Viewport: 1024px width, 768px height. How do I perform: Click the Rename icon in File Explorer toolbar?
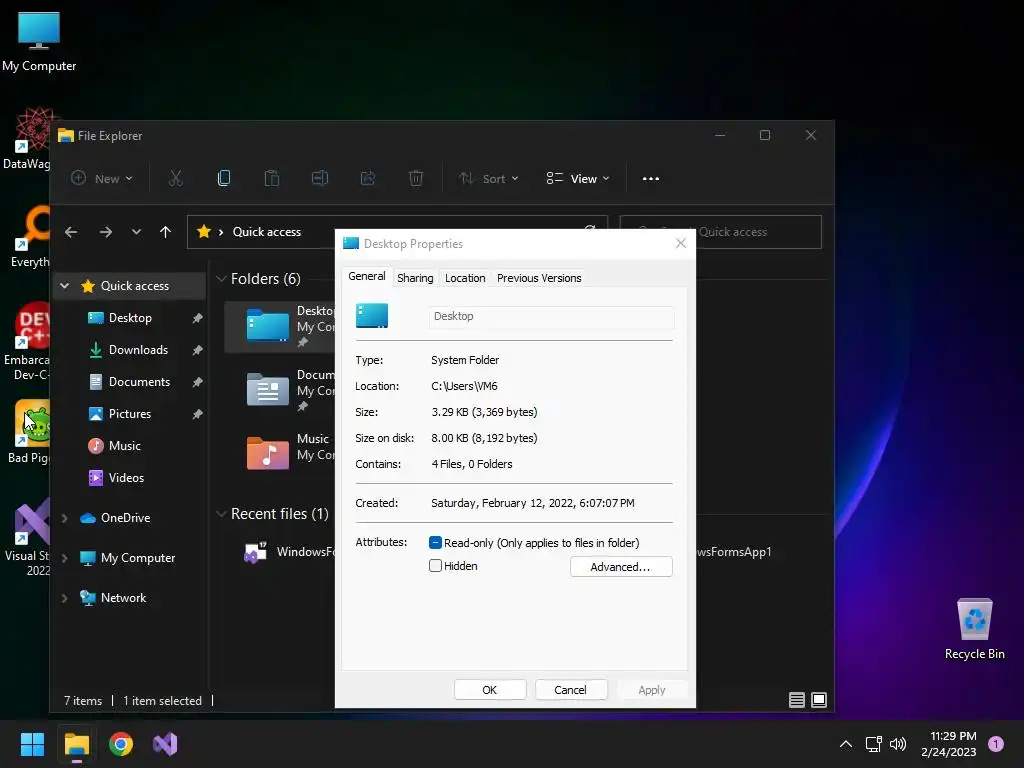[319, 178]
